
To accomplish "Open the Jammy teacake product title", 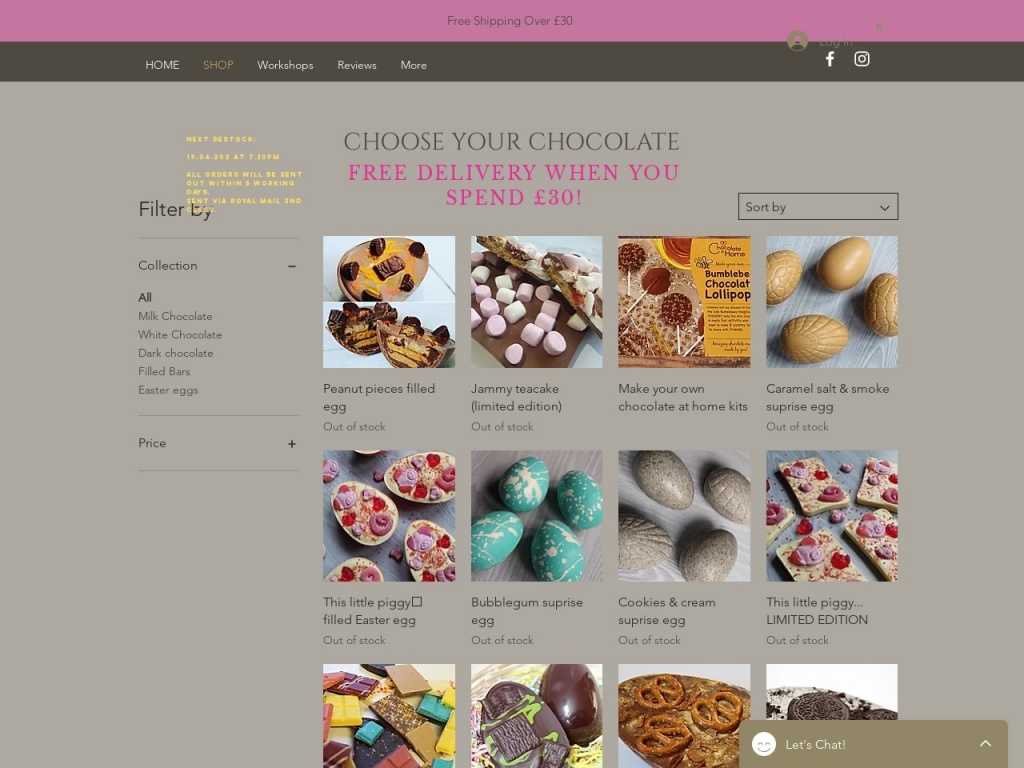I will tap(516, 397).
